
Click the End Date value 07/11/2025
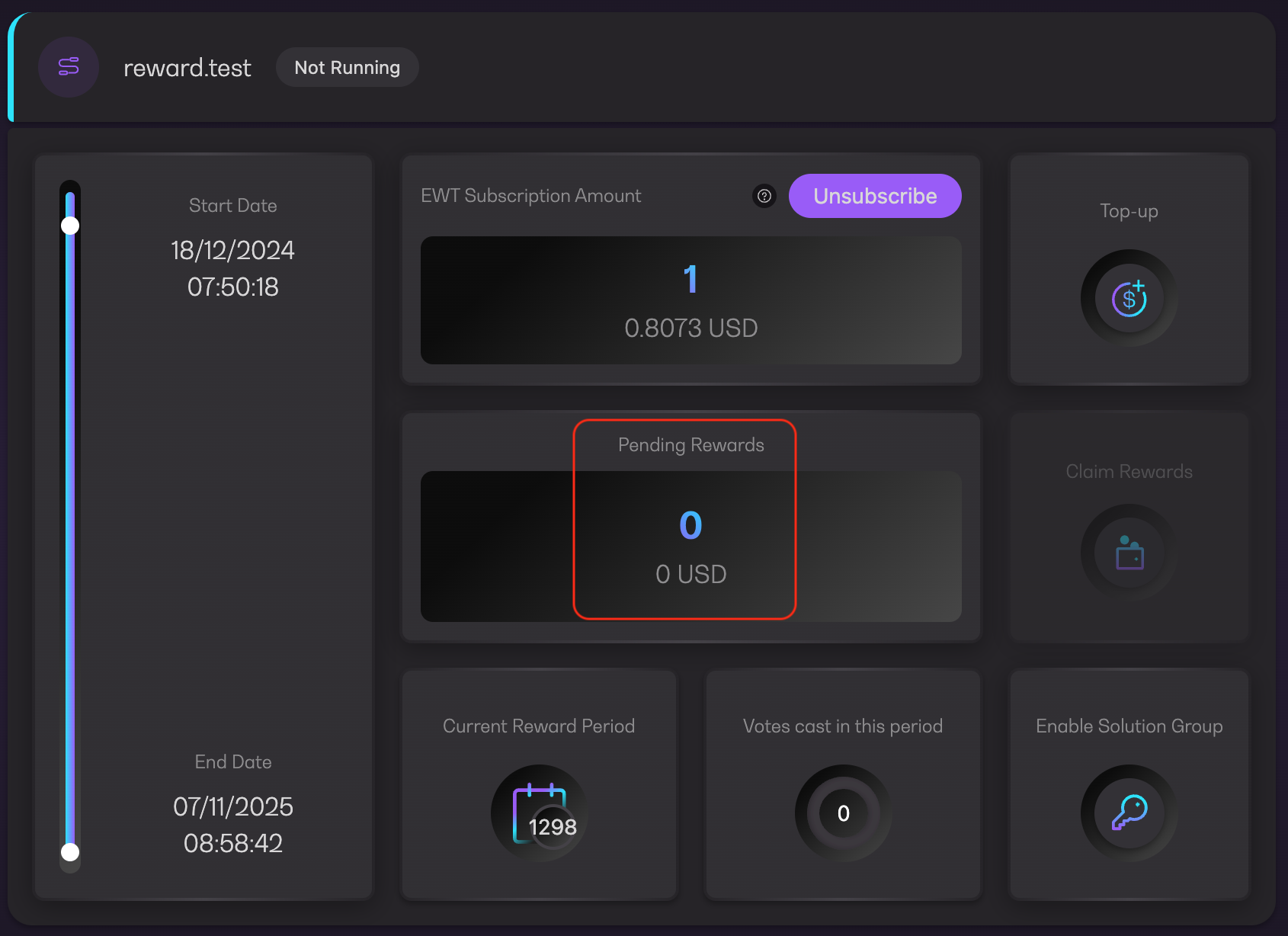(232, 807)
